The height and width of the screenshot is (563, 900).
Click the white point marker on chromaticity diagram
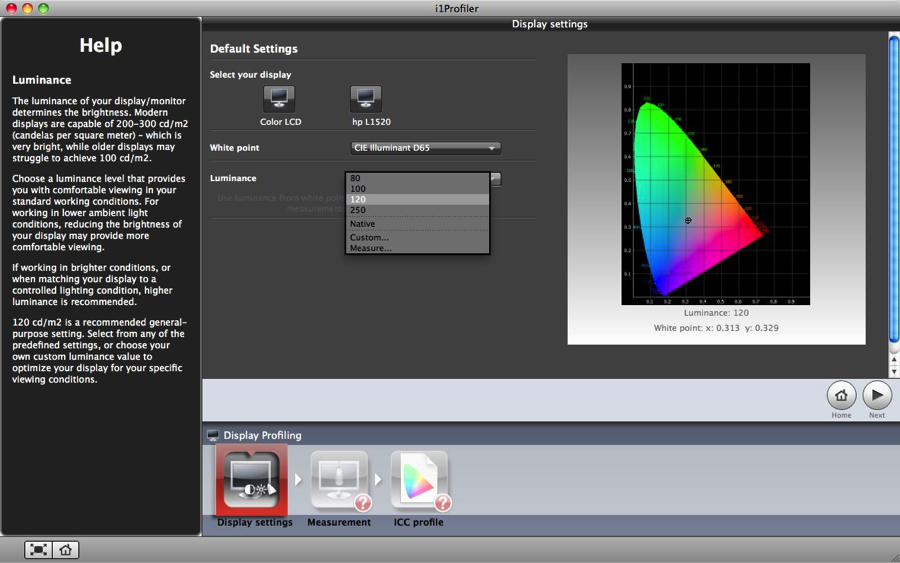[688, 221]
